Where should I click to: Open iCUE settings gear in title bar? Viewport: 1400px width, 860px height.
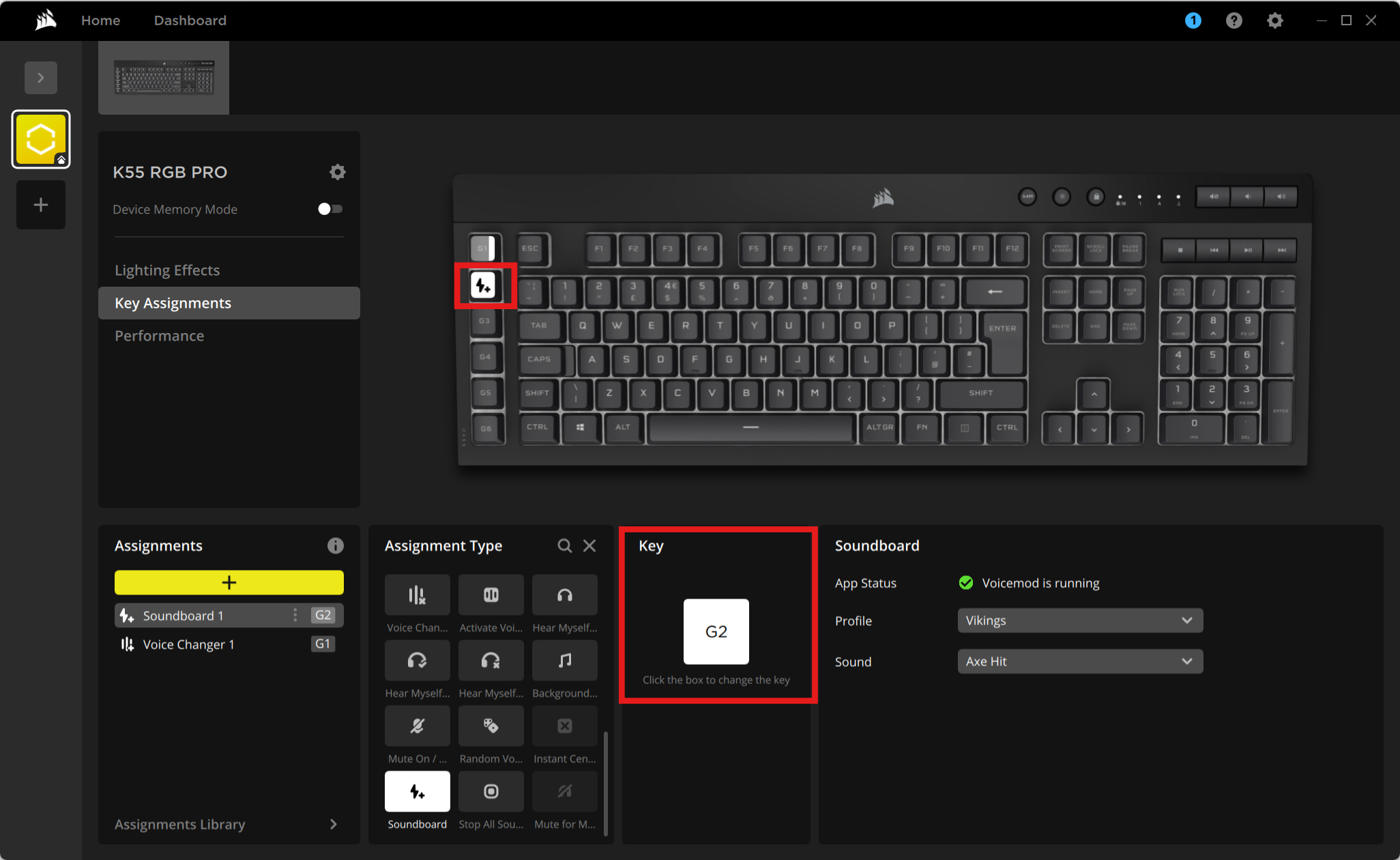pos(1274,20)
